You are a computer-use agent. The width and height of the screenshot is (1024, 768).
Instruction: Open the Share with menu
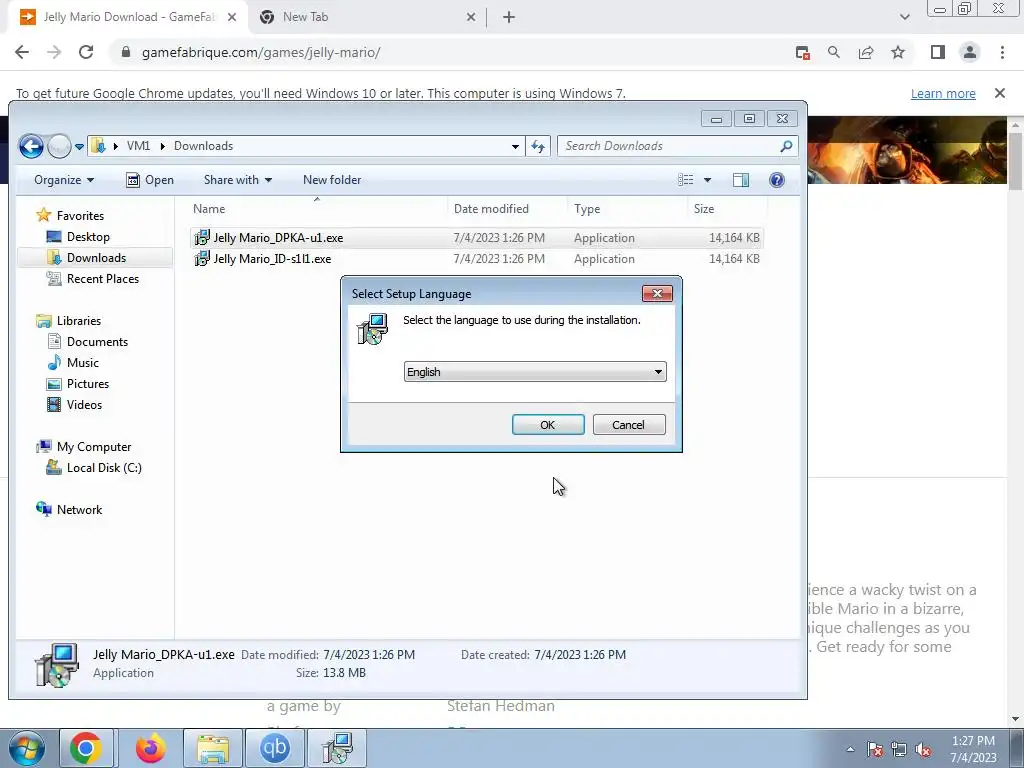[238, 180]
